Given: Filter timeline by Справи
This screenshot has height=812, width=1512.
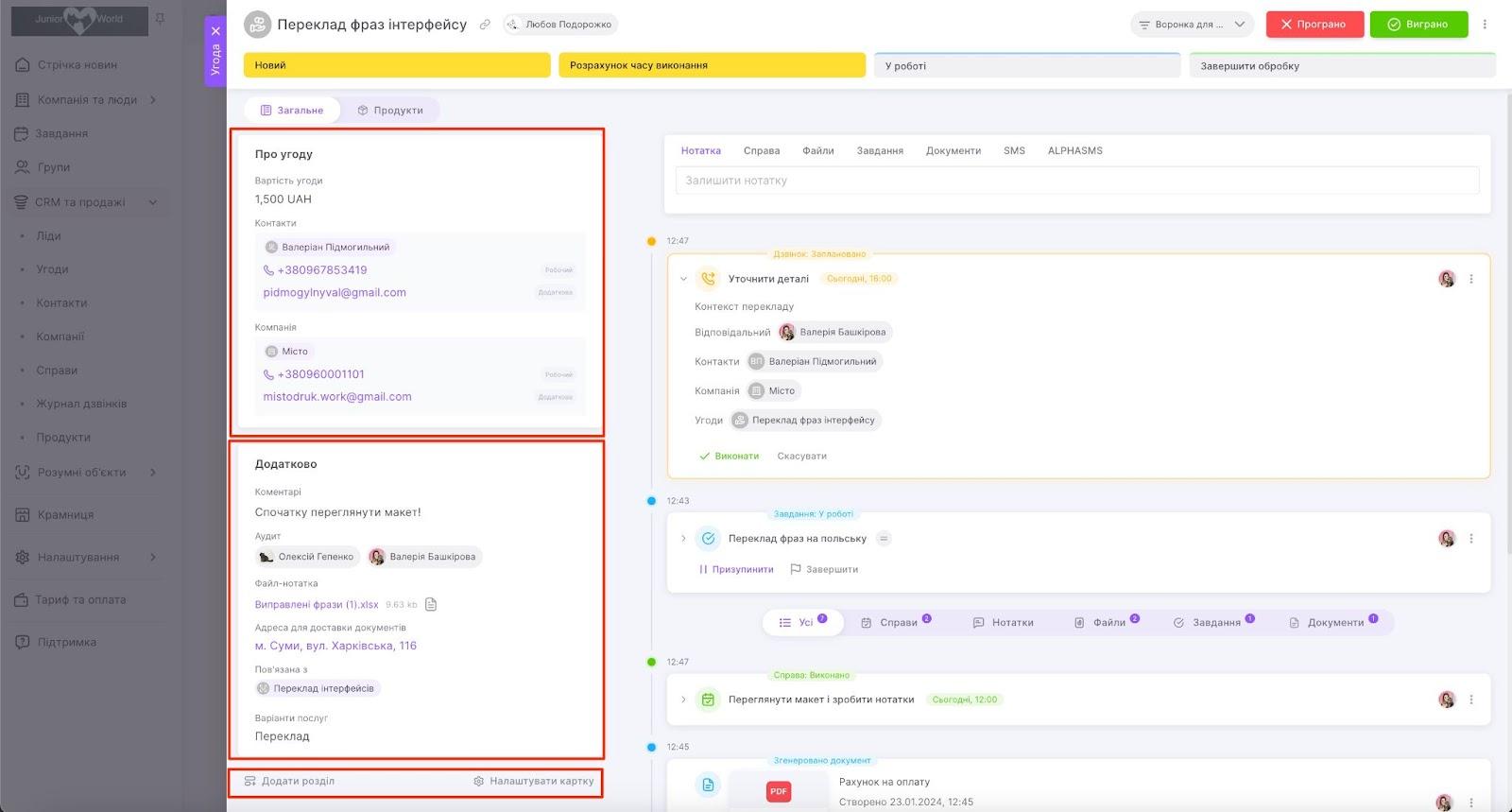Looking at the screenshot, I should (896, 622).
